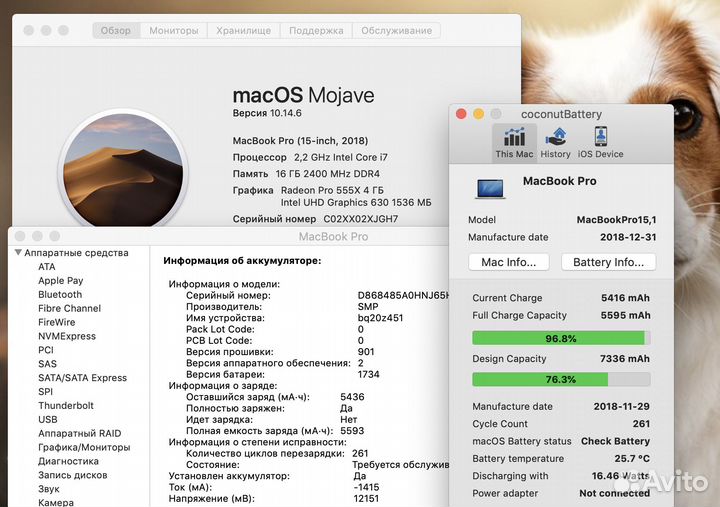Select SATA/SATA Express in the sidebar

83,377
